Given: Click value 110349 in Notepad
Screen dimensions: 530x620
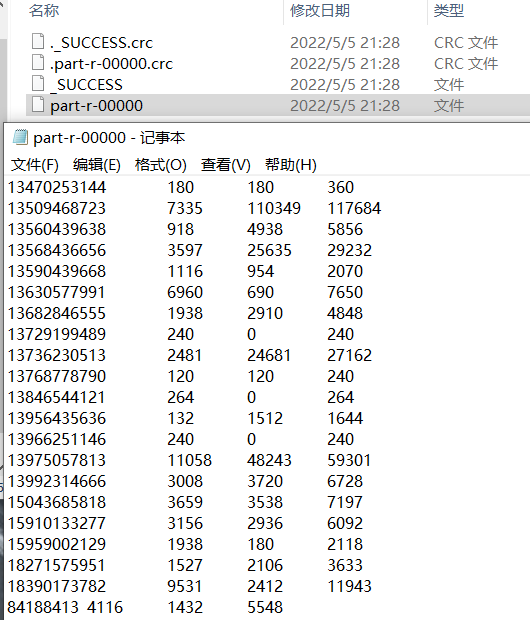Looking at the screenshot, I should 274,208.
